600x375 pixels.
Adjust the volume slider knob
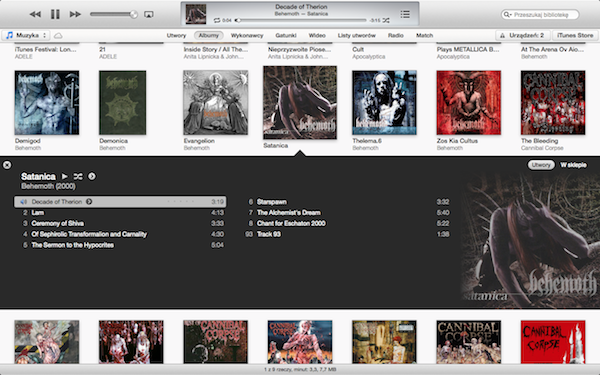[133, 15]
